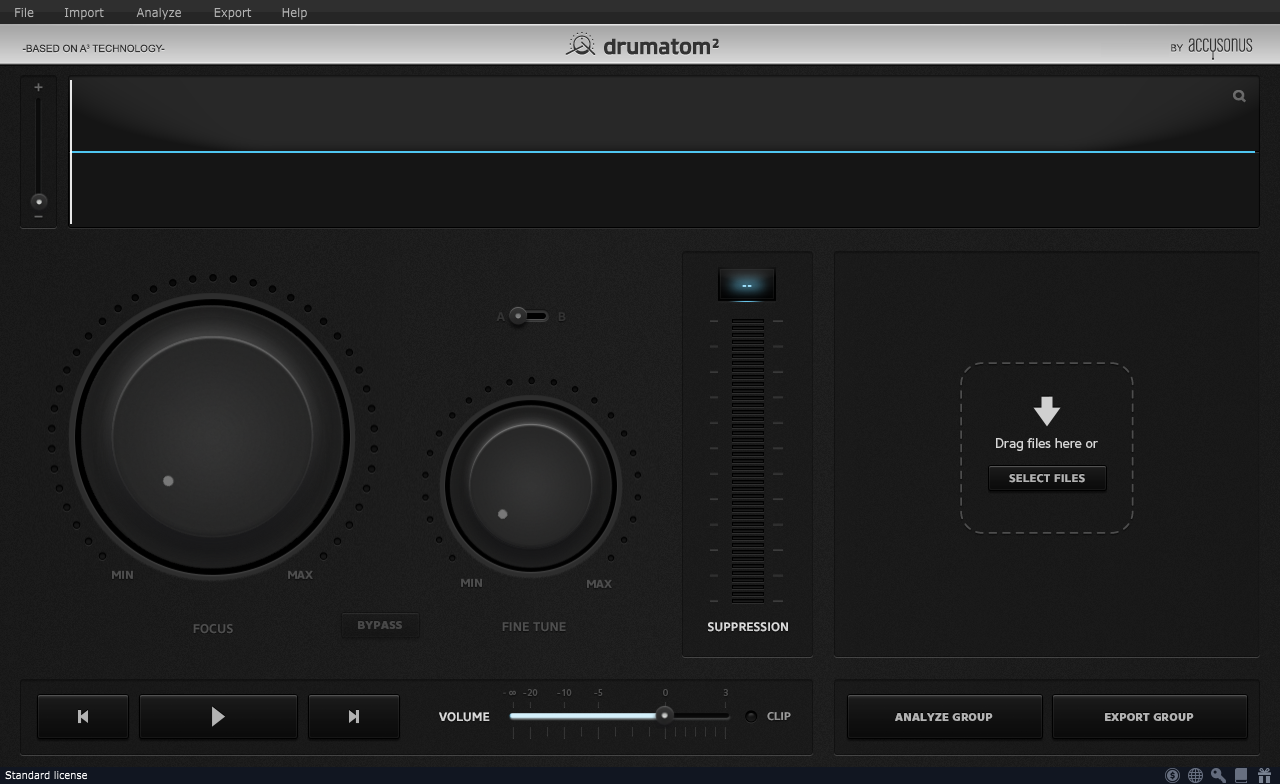Open the Import menu
This screenshot has width=1280, height=784.
pyautogui.click(x=84, y=12)
